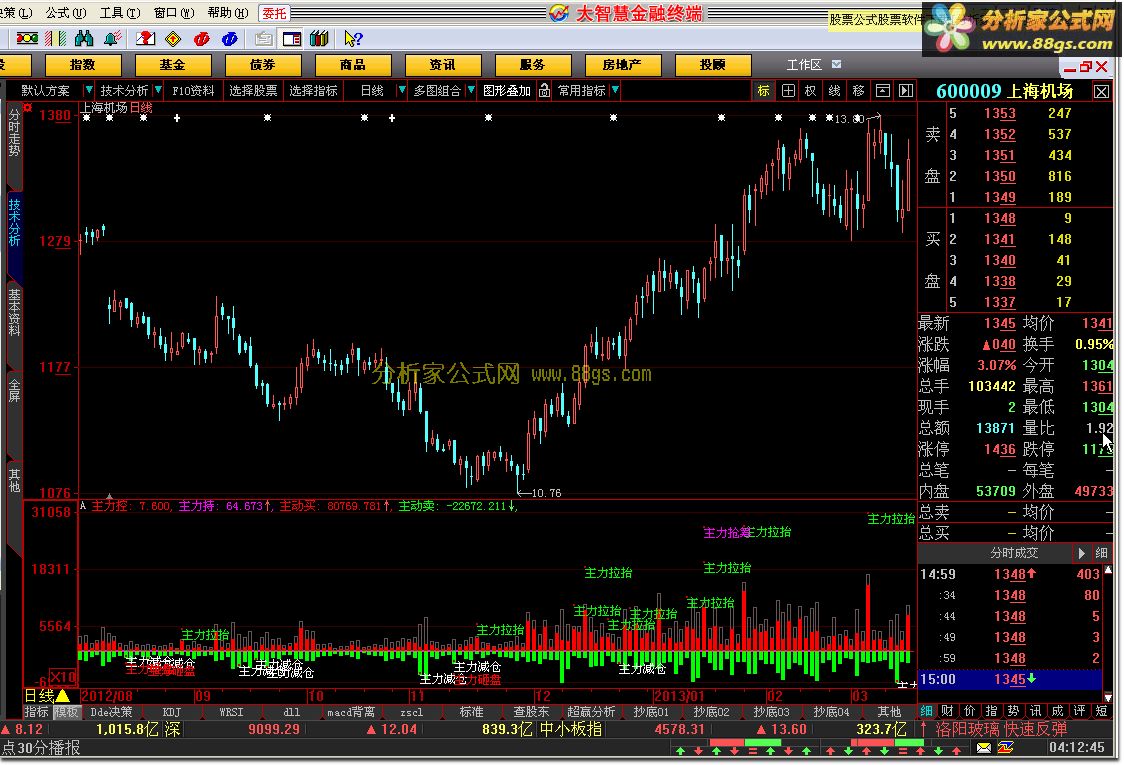Image resolution: width=1124 pixels, height=765 pixels.
Task: Toggle the 模板 mode at bottom left
Action: [x=67, y=712]
